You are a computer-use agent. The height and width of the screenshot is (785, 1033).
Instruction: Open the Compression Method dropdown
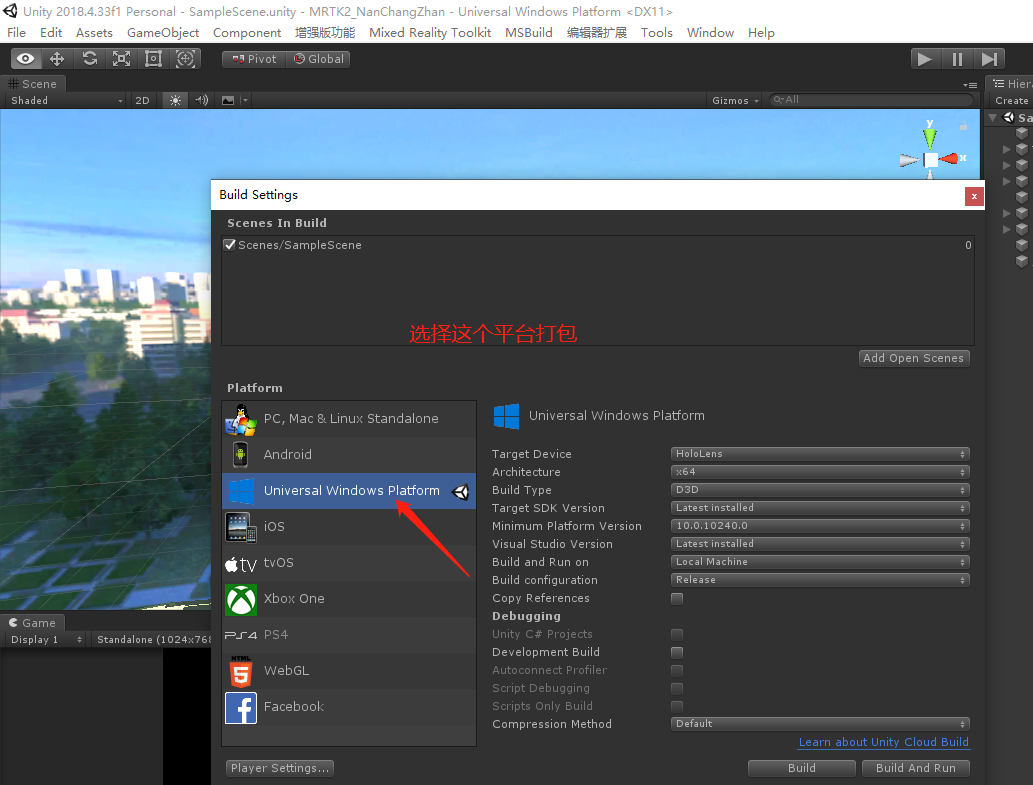(x=820, y=723)
